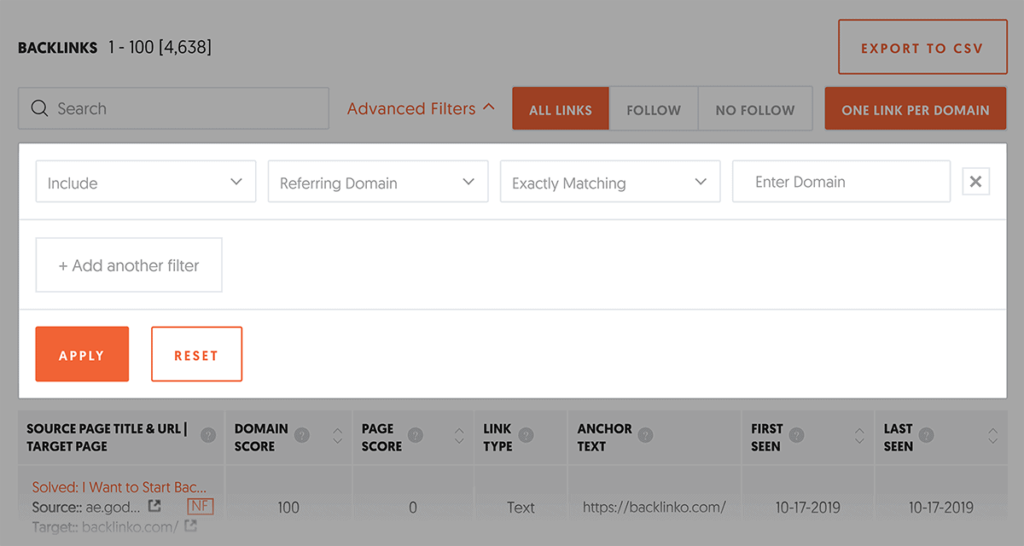Click the search magnifier icon
Screen dimensions: 1024x546
(x=40, y=109)
